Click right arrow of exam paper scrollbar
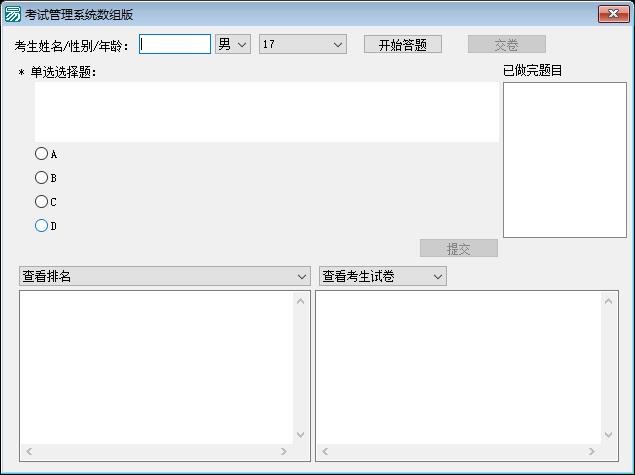The width and height of the screenshot is (635, 475). click(592, 452)
